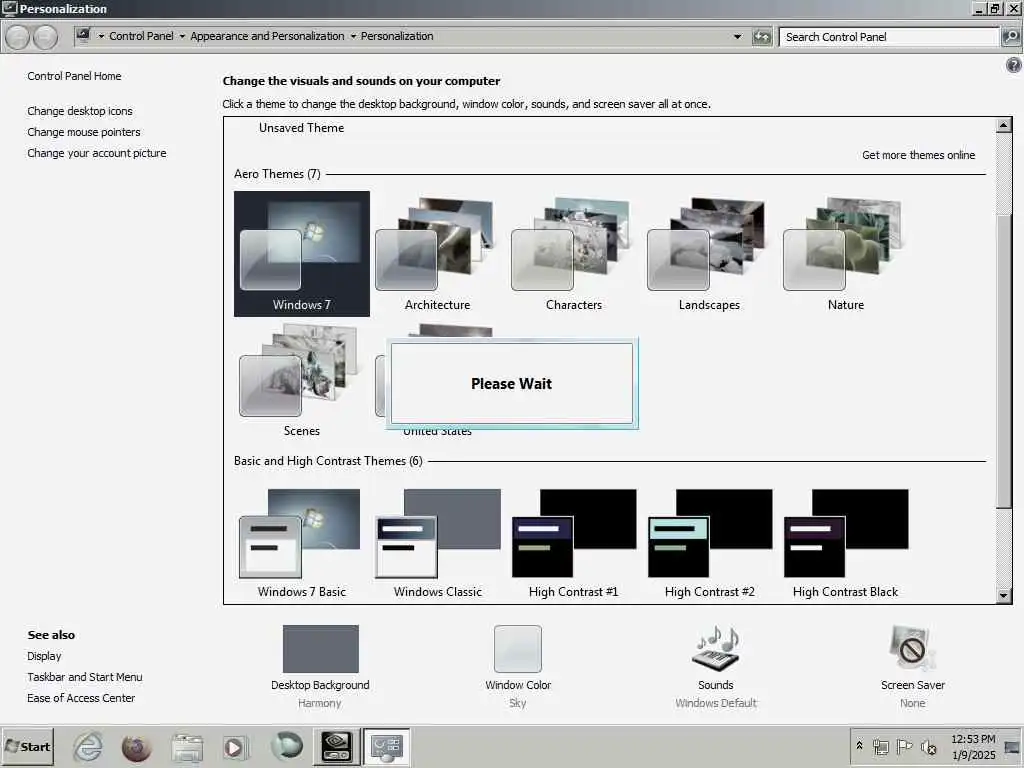The height and width of the screenshot is (768, 1024).
Task: Expand Appearance and Personalization breadcrumb arrow
Action: (353, 37)
